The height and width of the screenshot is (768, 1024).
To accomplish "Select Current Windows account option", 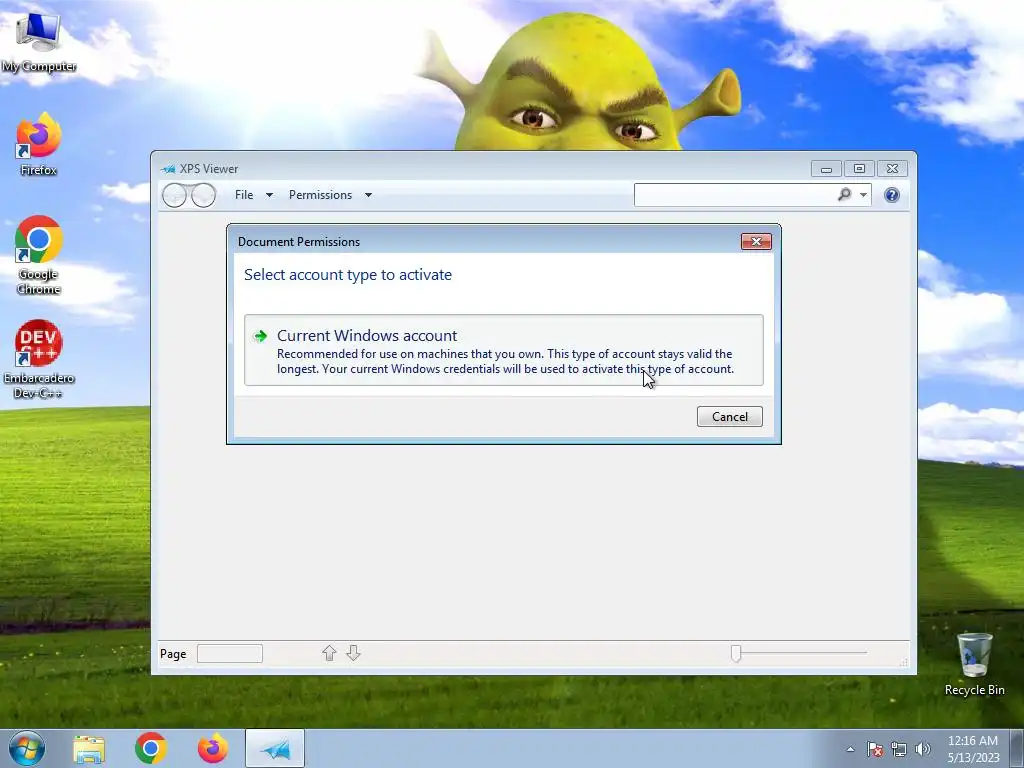I will click(x=504, y=351).
